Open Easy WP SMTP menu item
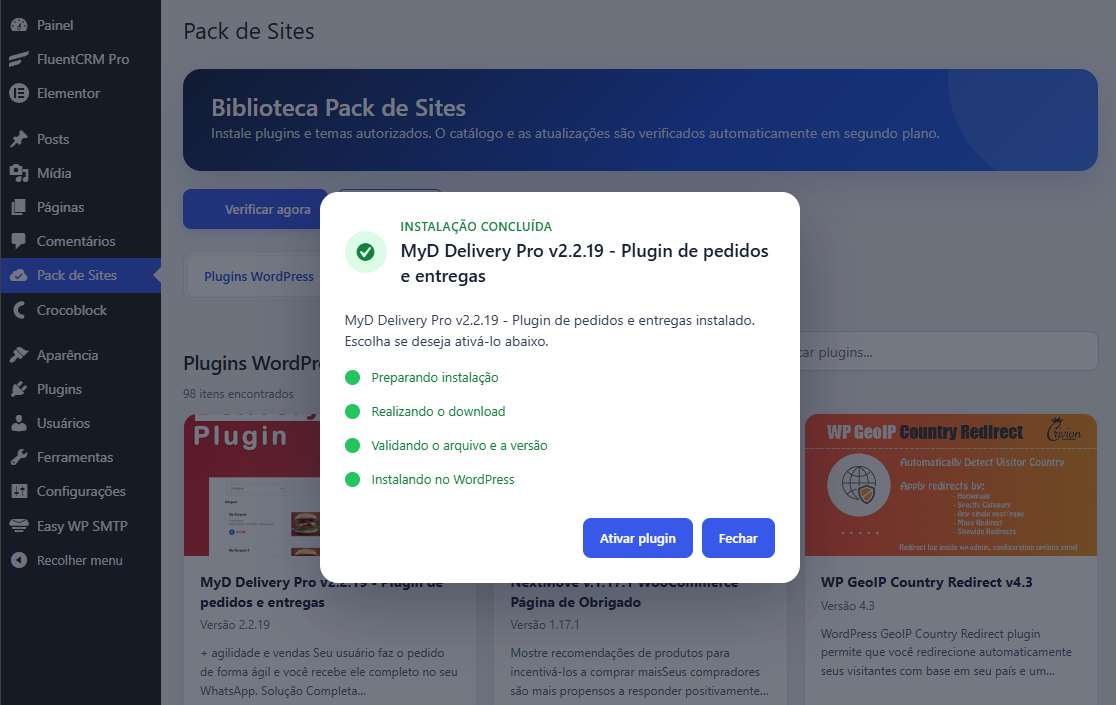The image size is (1116, 705). pyautogui.click(x=80, y=526)
